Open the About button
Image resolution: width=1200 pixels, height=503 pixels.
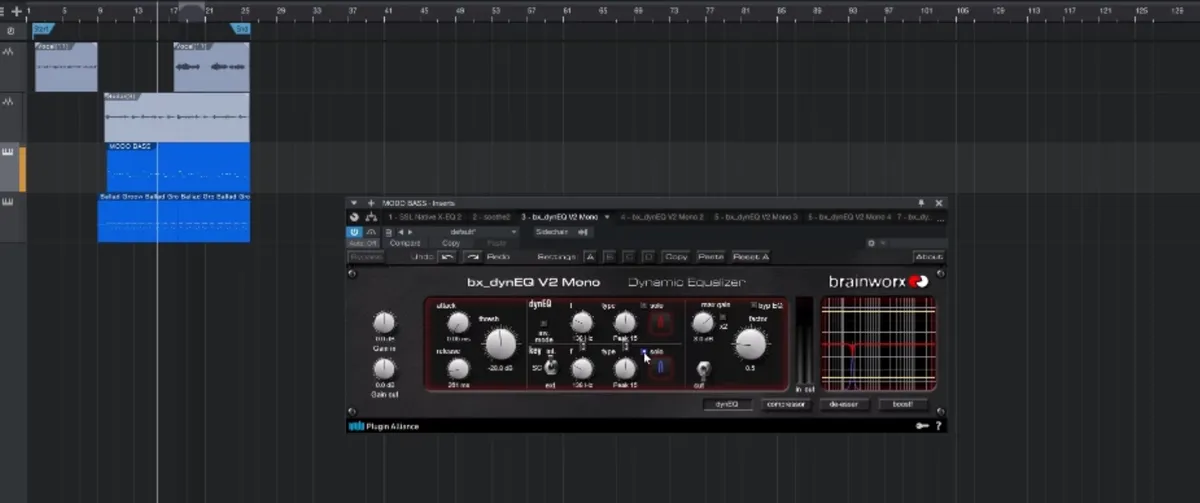click(928, 257)
